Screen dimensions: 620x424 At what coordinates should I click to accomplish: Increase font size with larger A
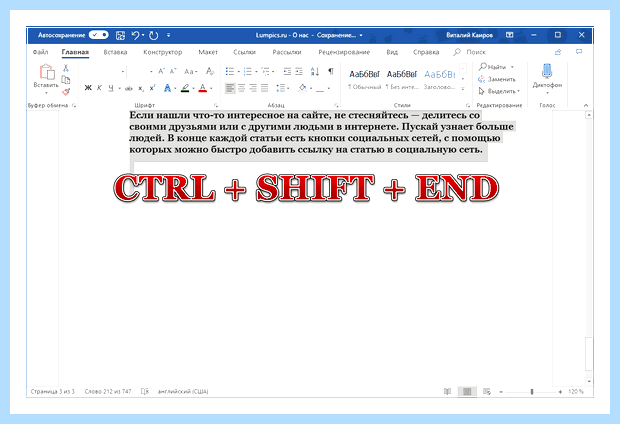coord(161,71)
